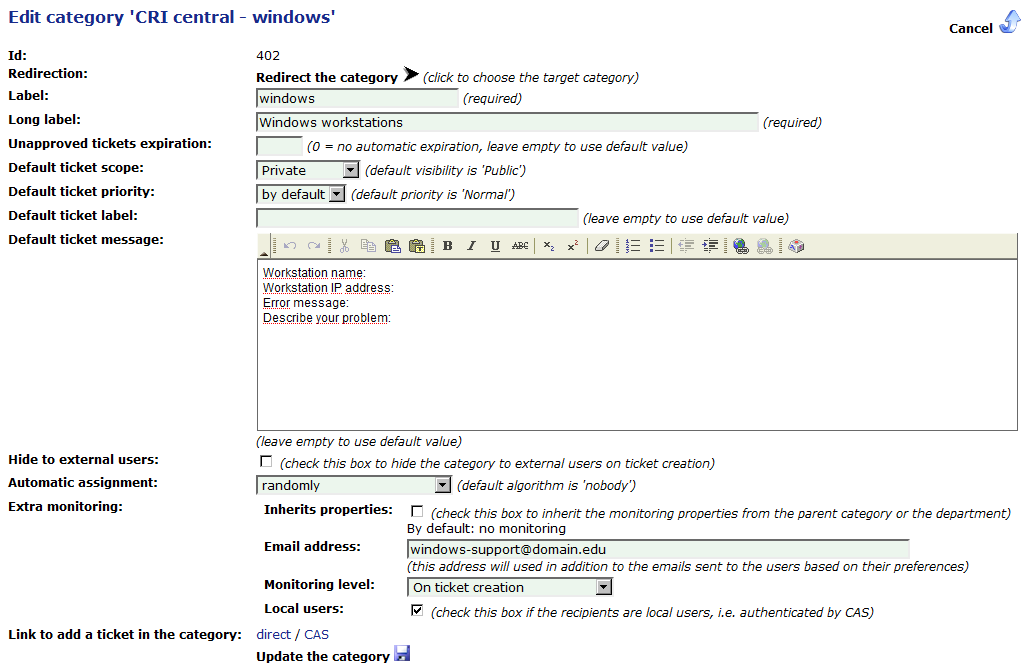Check the Hide to external users box

tap(265, 462)
